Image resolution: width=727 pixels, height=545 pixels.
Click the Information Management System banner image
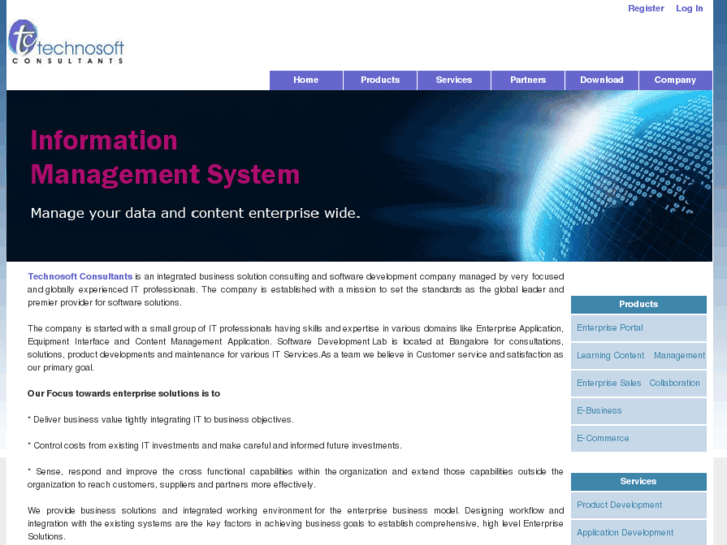pos(359,176)
